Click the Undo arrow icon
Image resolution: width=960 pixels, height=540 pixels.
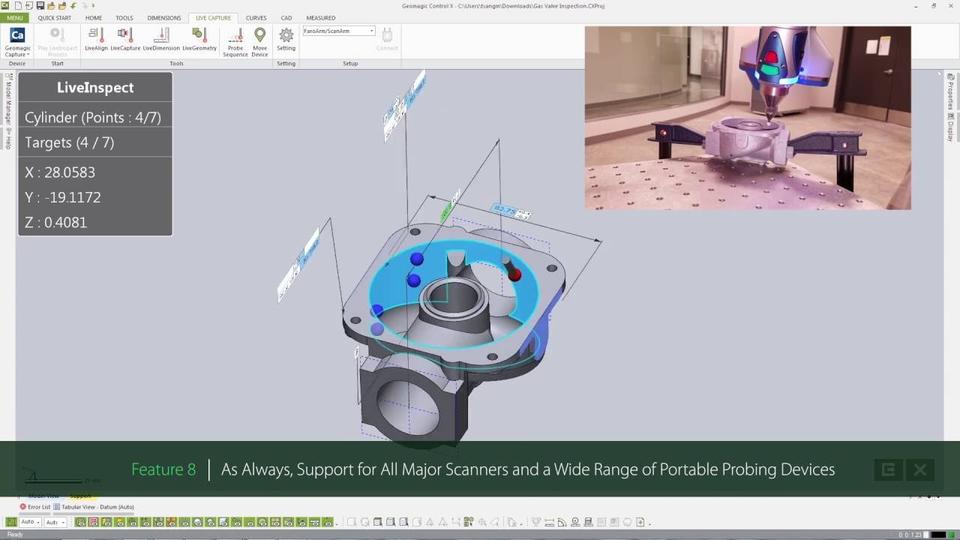73,6
